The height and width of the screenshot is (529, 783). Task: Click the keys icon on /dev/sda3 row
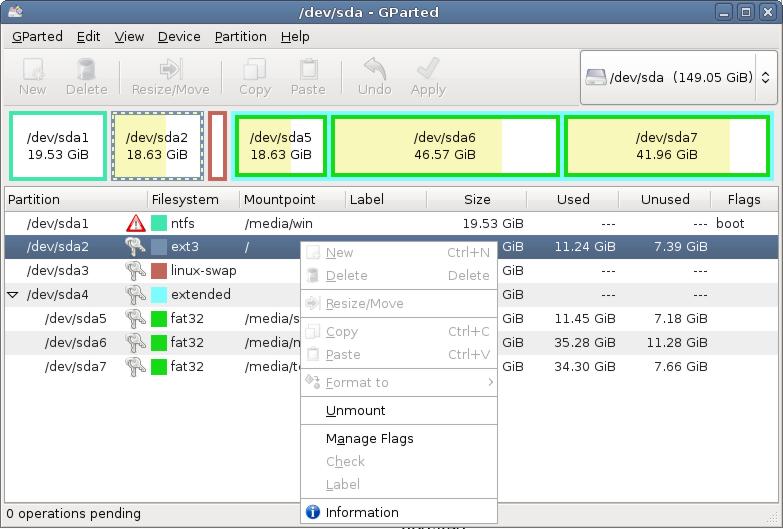(x=135, y=270)
